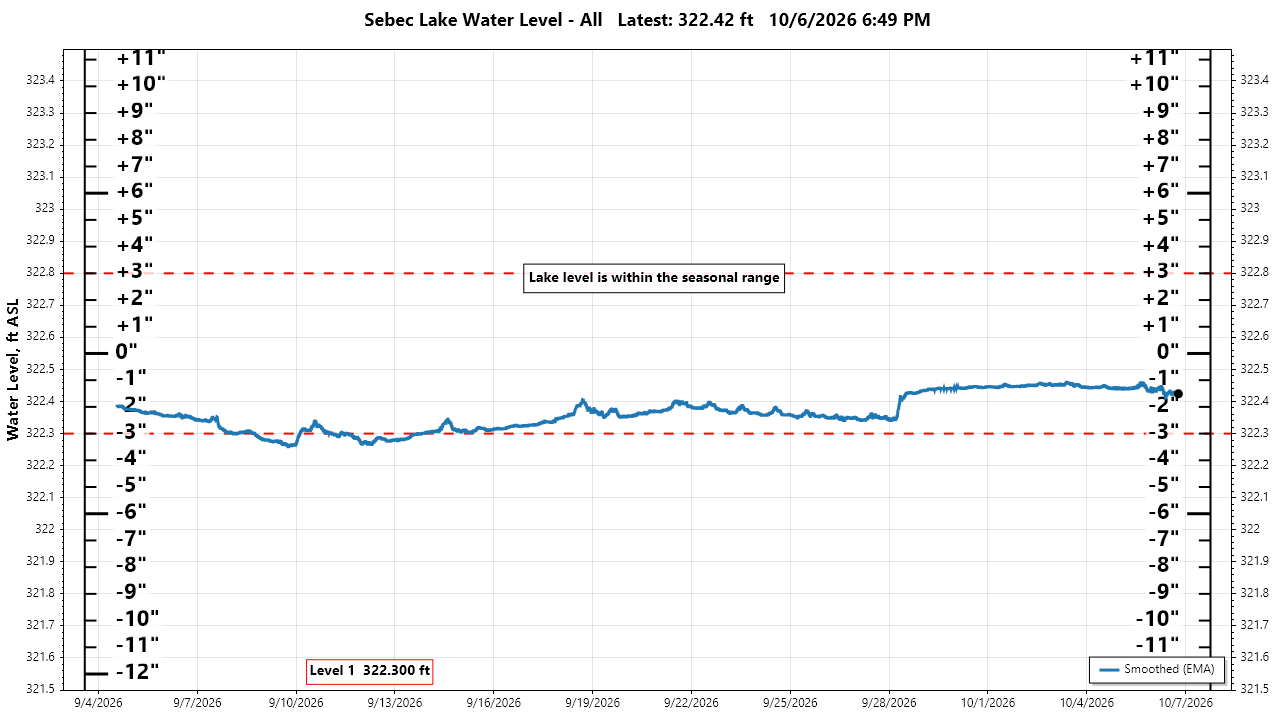Screen dimensions: 1280x720
Task: Click the 322.3 value on the left axis
Action: 39,433
